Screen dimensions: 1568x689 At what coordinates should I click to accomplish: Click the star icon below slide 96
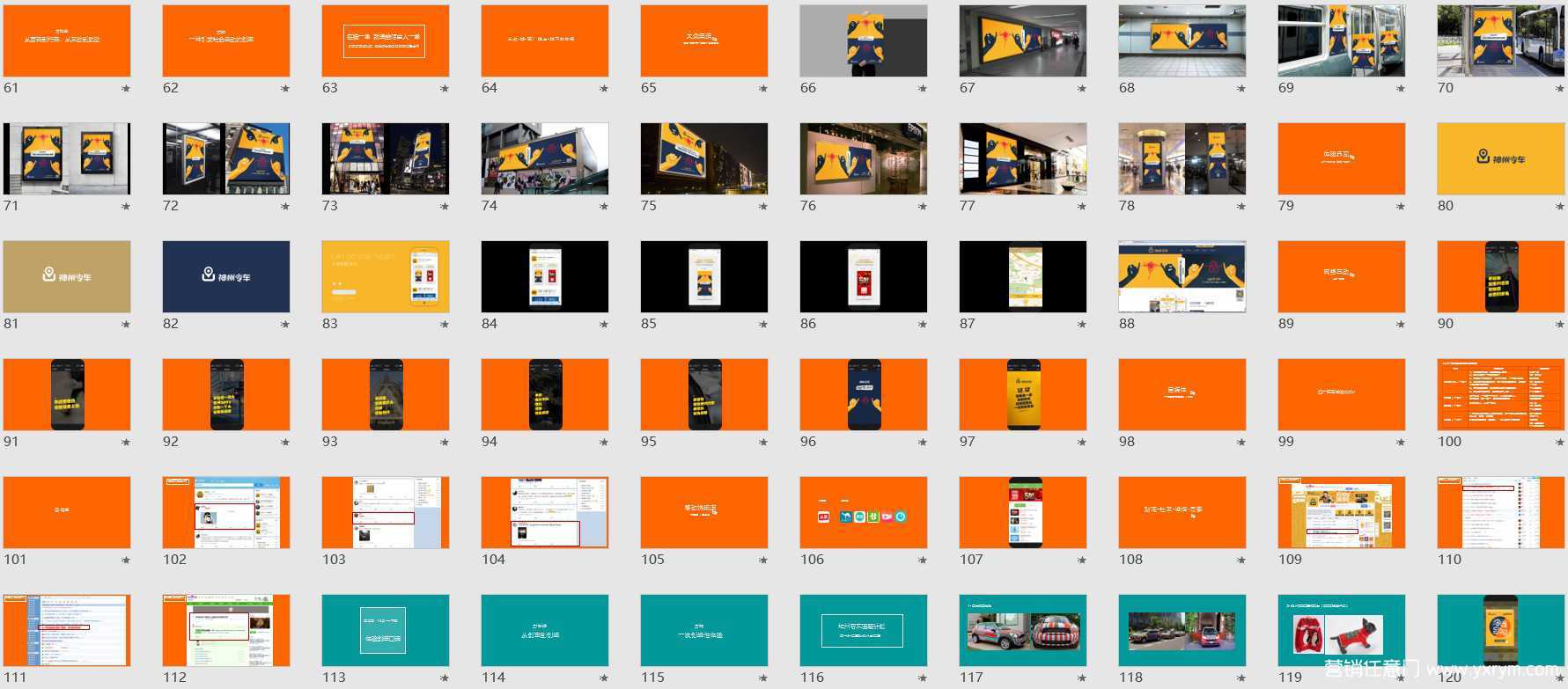(923, 443)
